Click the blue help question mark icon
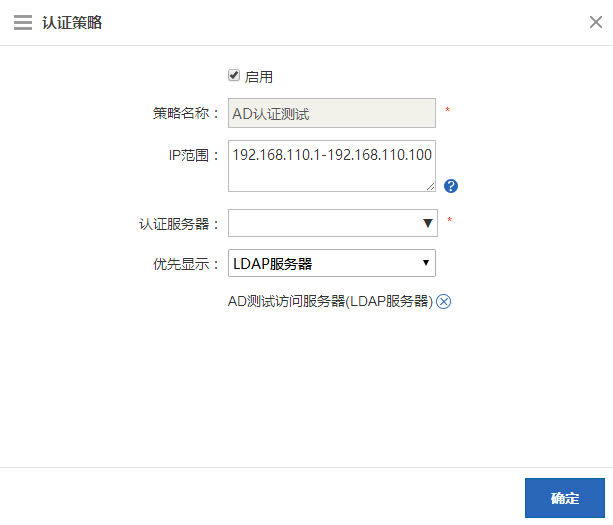The image size is (613, 525). tap(451, 186)
